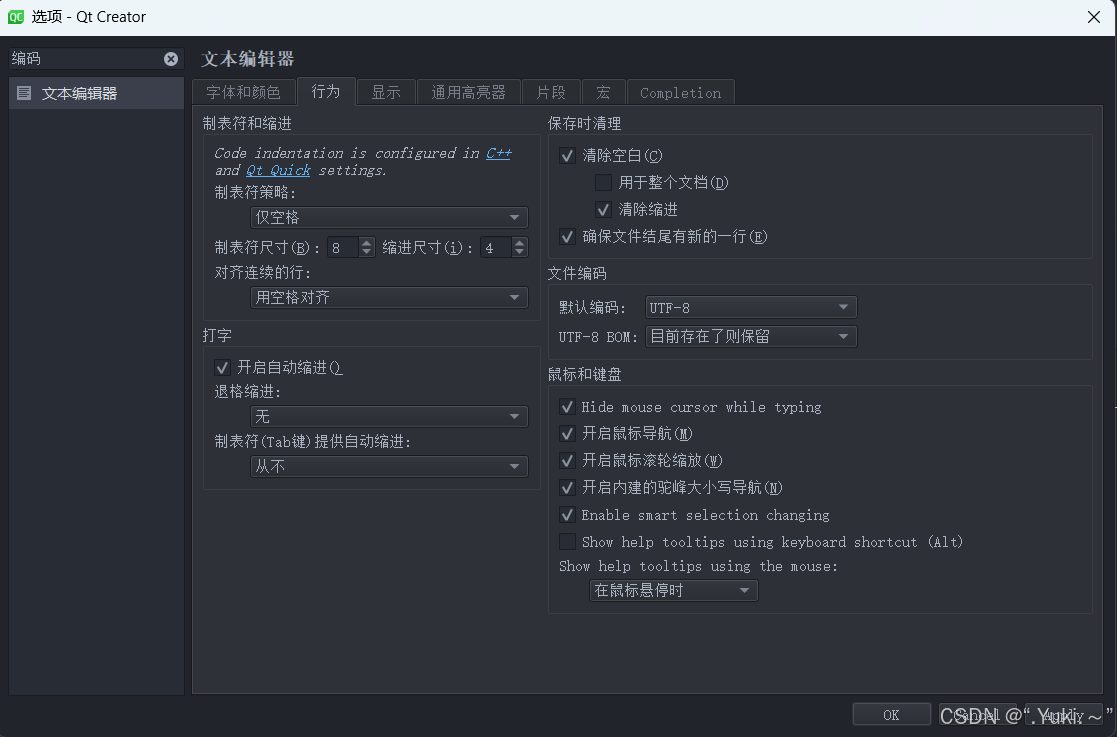Follow the Qt Quick settings link

(x=277, y=170)
